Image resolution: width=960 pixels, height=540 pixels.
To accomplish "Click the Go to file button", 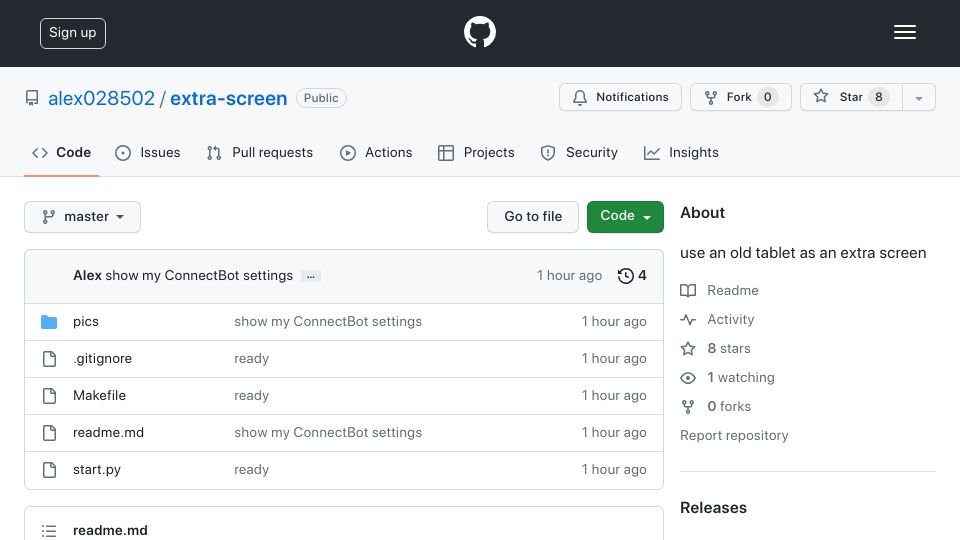I will (x=533, y=217).
